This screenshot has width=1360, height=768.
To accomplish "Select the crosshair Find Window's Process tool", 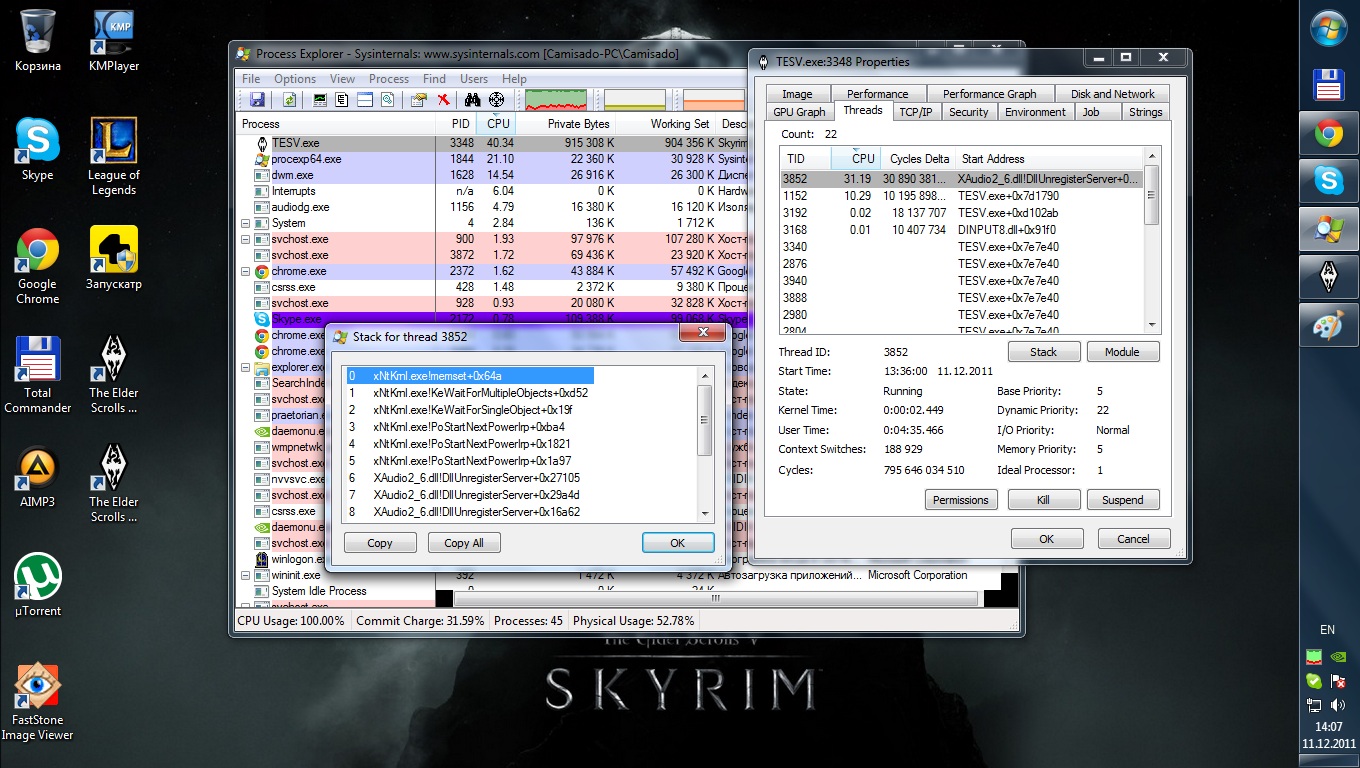I will [x=496, y=99].
